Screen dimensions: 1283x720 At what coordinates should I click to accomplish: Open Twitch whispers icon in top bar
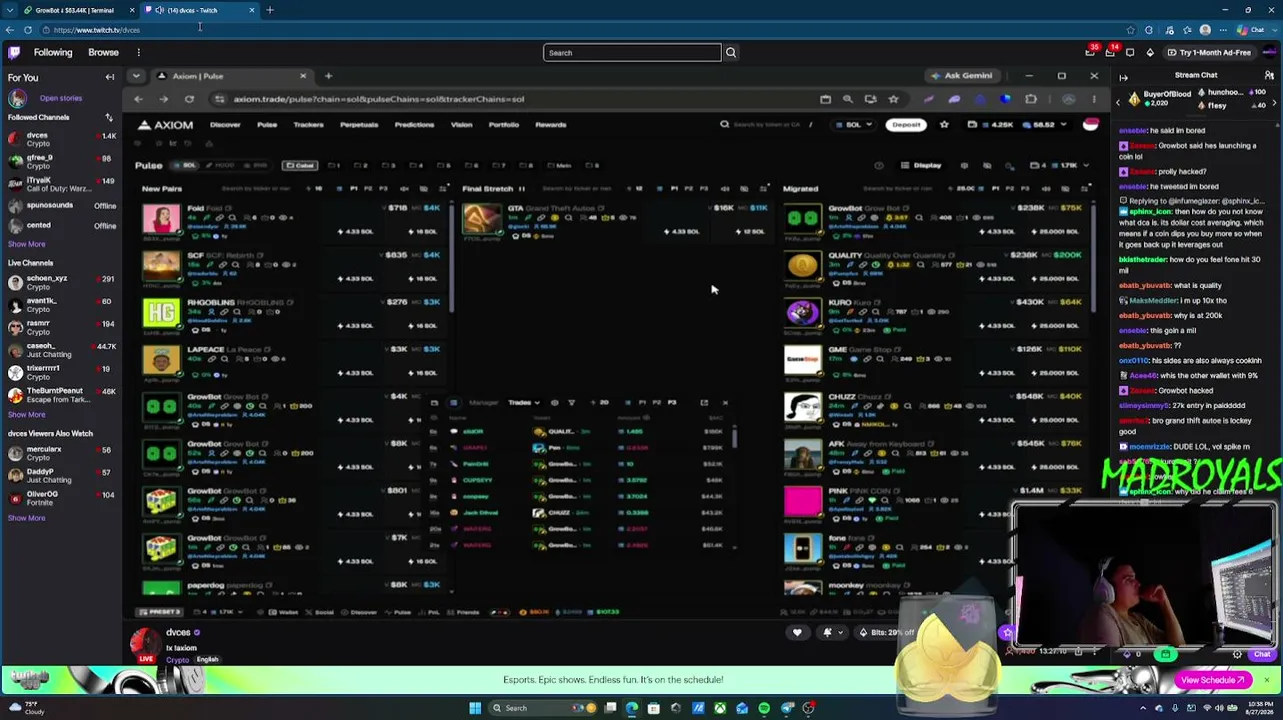click(1130, 53)
